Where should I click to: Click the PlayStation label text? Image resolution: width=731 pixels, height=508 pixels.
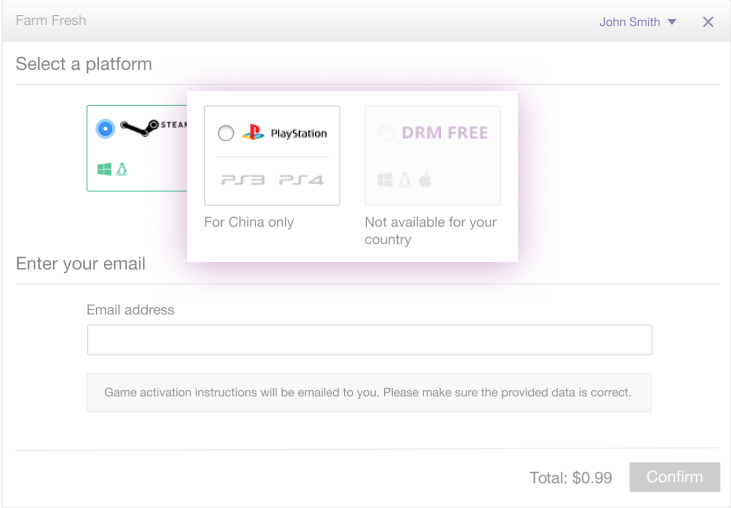tap(299, 134)
